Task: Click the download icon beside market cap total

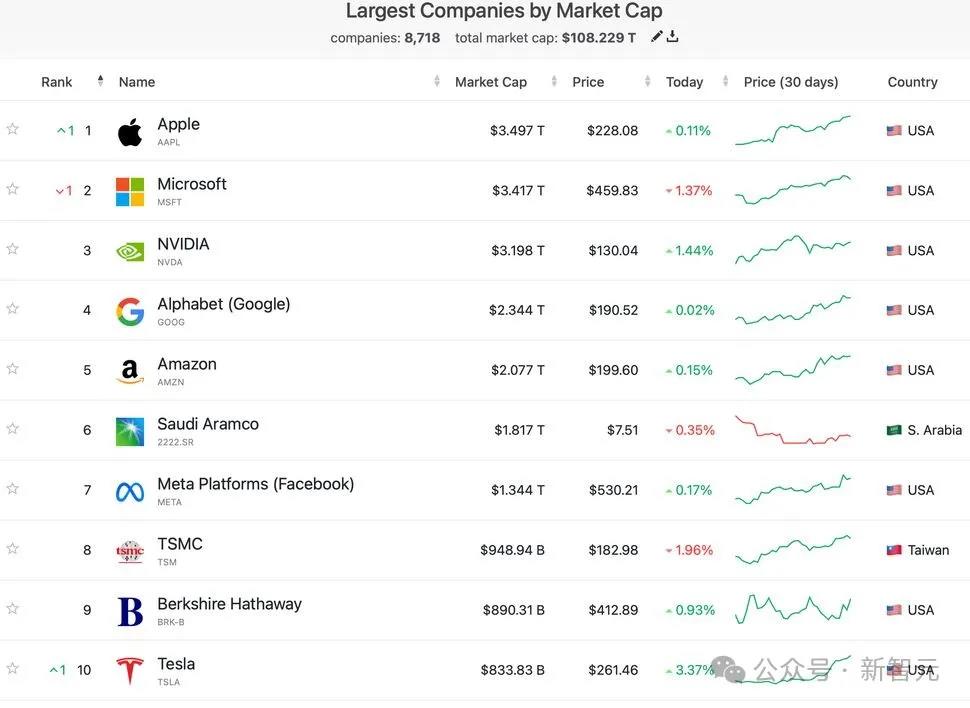Action: 673,37
